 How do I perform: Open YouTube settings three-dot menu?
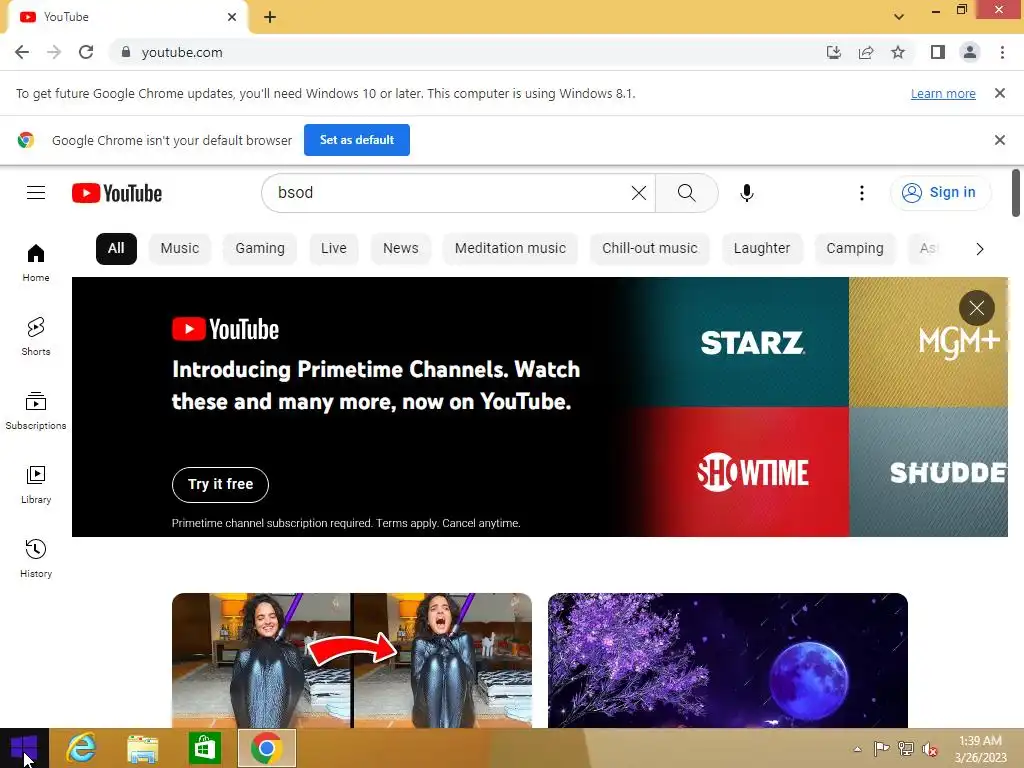point(862,193)
